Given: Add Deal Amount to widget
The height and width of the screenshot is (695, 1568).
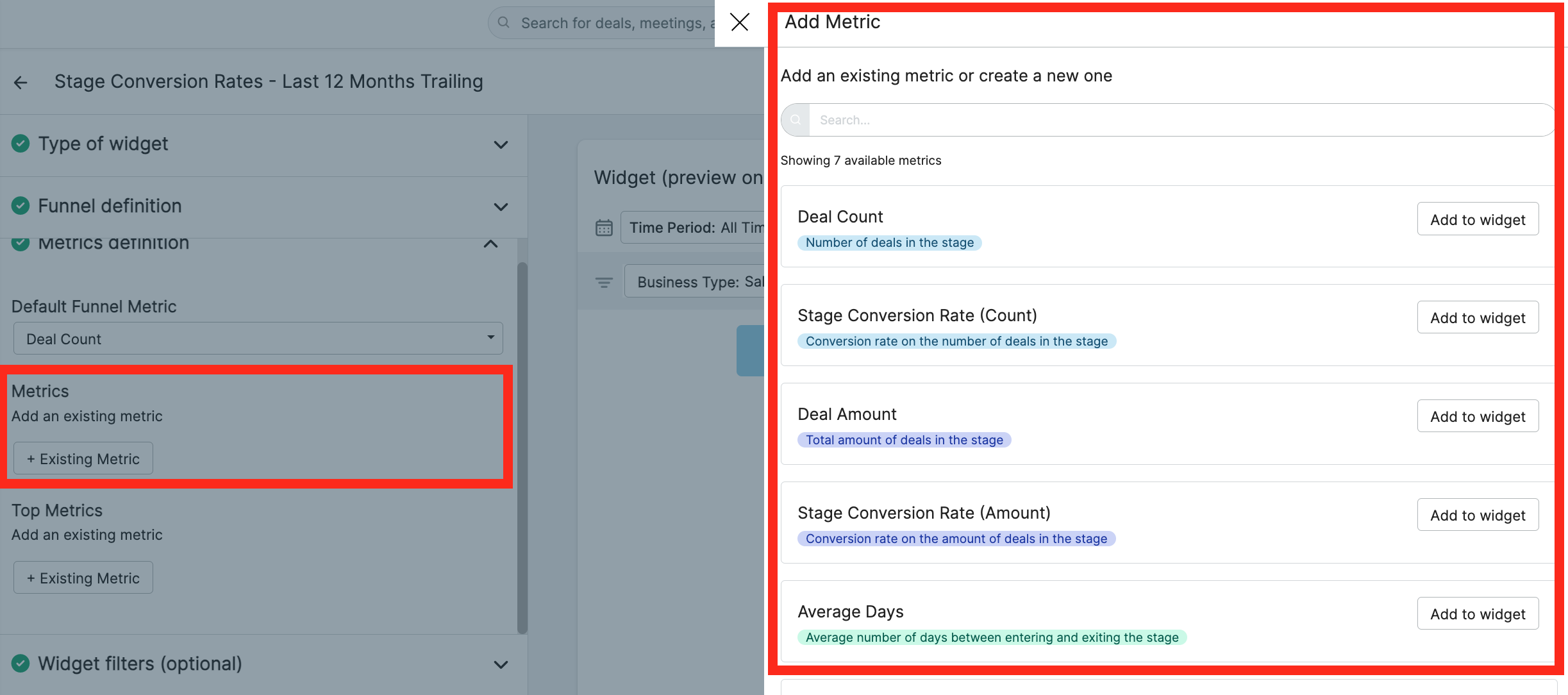Looking at the screenshot, I should (x=1478, y=416).
